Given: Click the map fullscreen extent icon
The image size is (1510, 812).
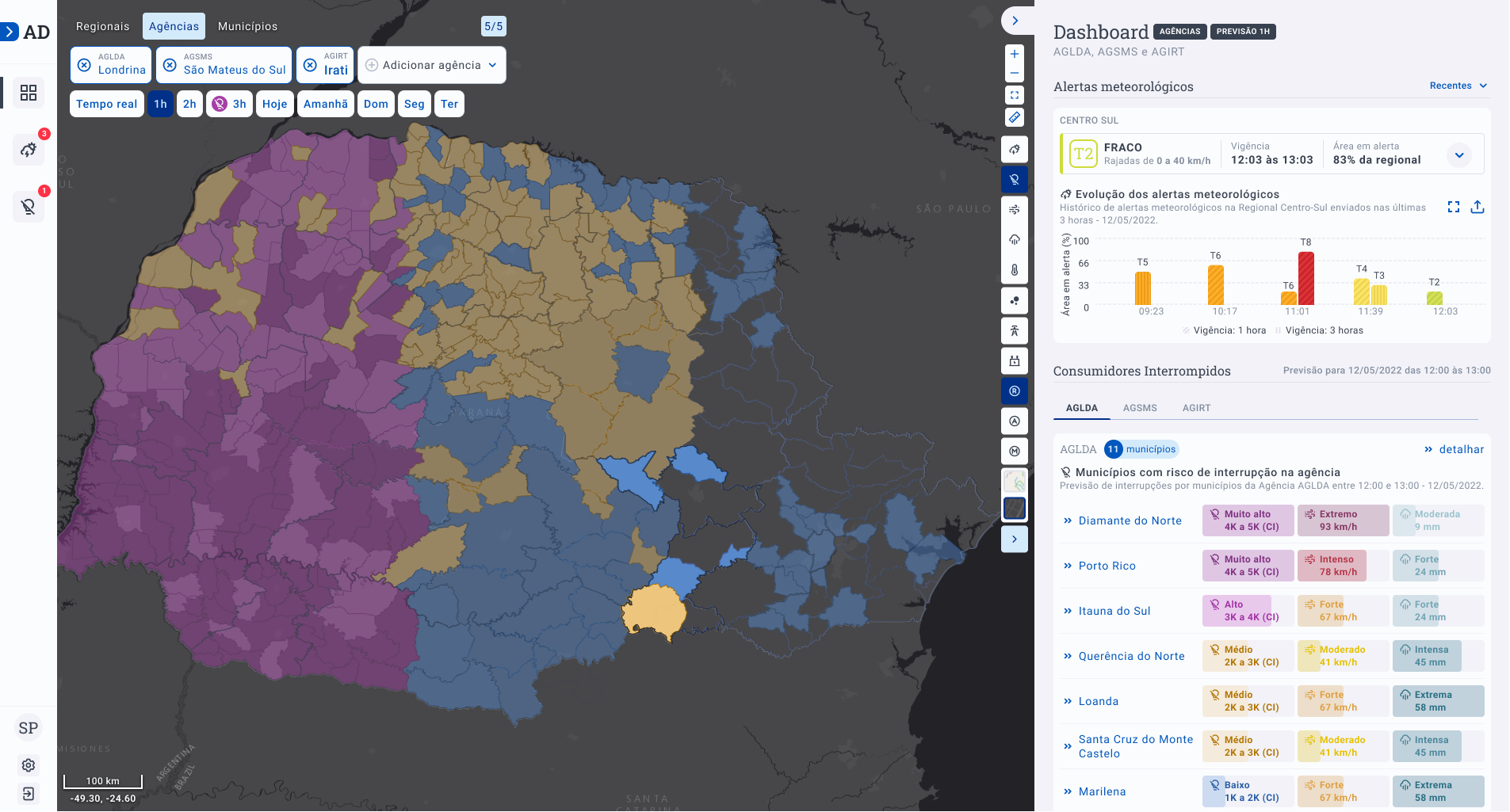Looking at the screenshot, I should [x=1015, y=95].
